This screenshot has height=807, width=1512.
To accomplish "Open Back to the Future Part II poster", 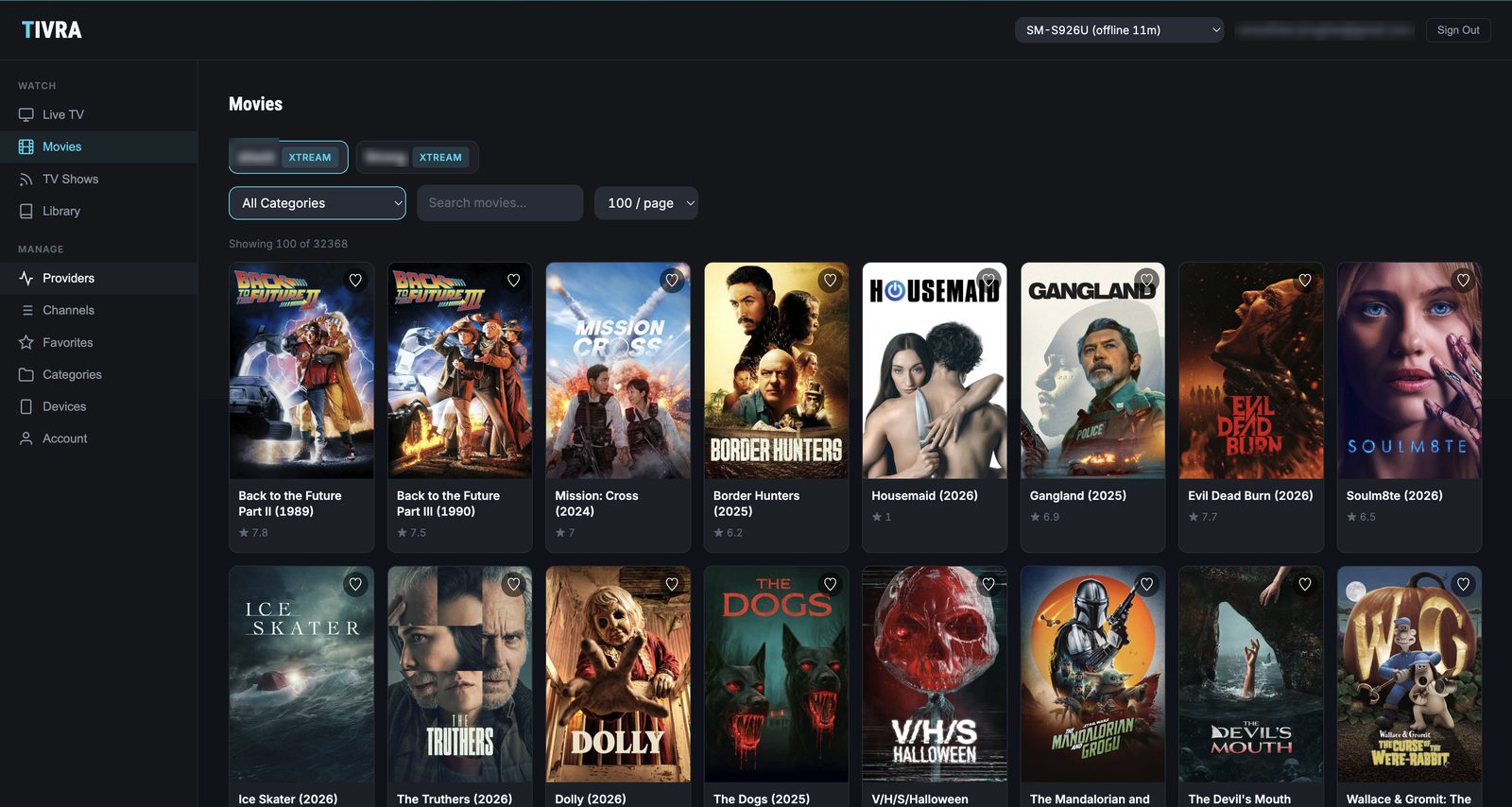I will (301, 370).
